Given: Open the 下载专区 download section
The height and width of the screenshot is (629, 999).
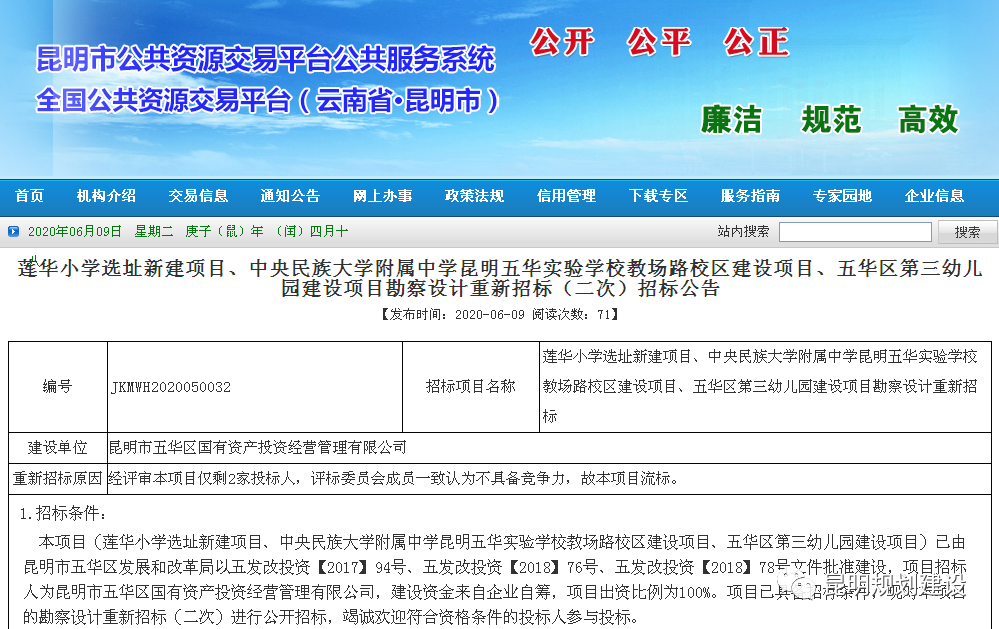Looking at the screenshot, I should [658, 196].
